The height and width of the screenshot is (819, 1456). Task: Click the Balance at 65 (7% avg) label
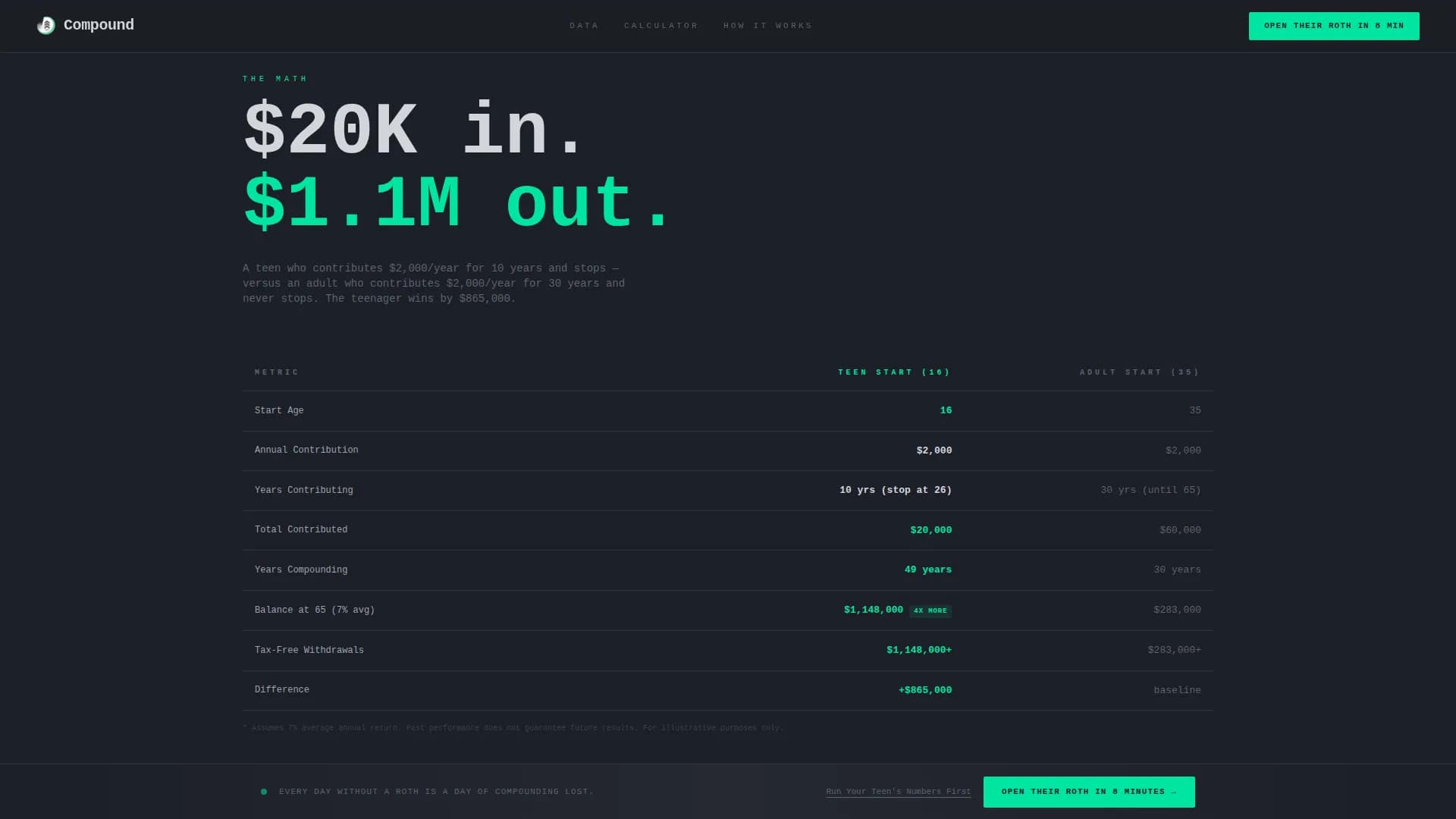pyautogui.click(x=315, y=610)
